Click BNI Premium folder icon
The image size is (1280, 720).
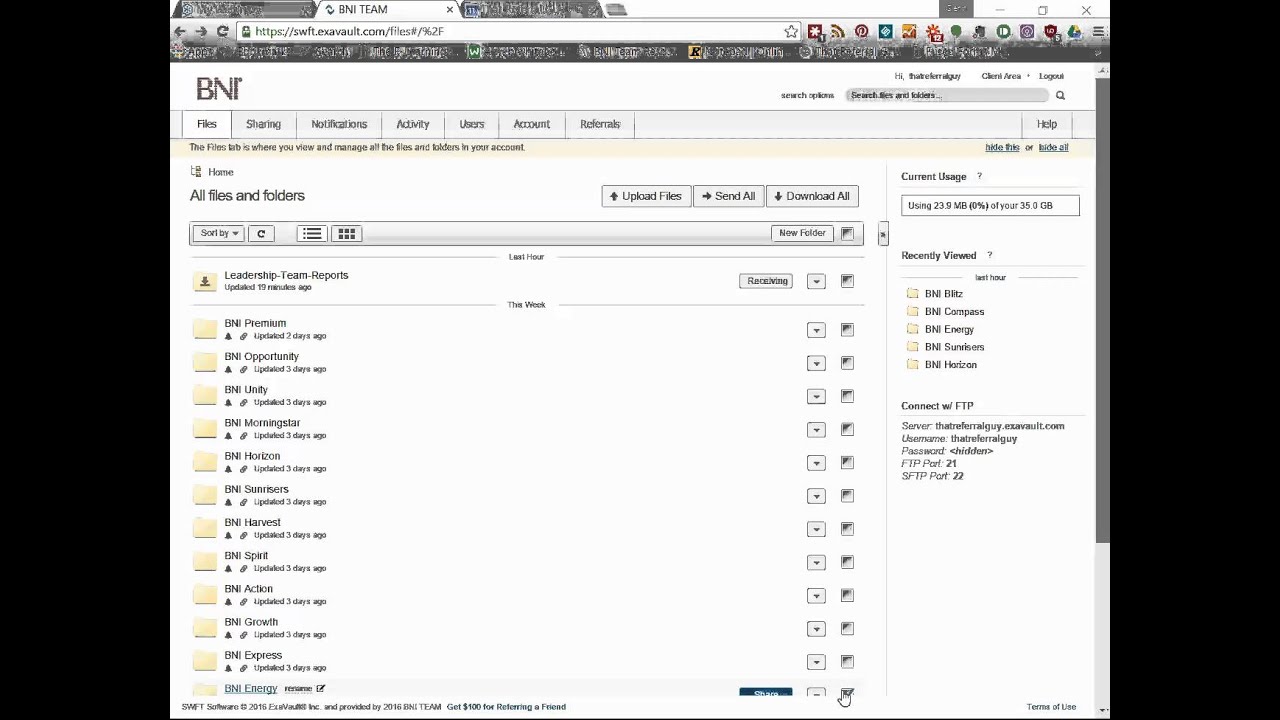[205, 329]
